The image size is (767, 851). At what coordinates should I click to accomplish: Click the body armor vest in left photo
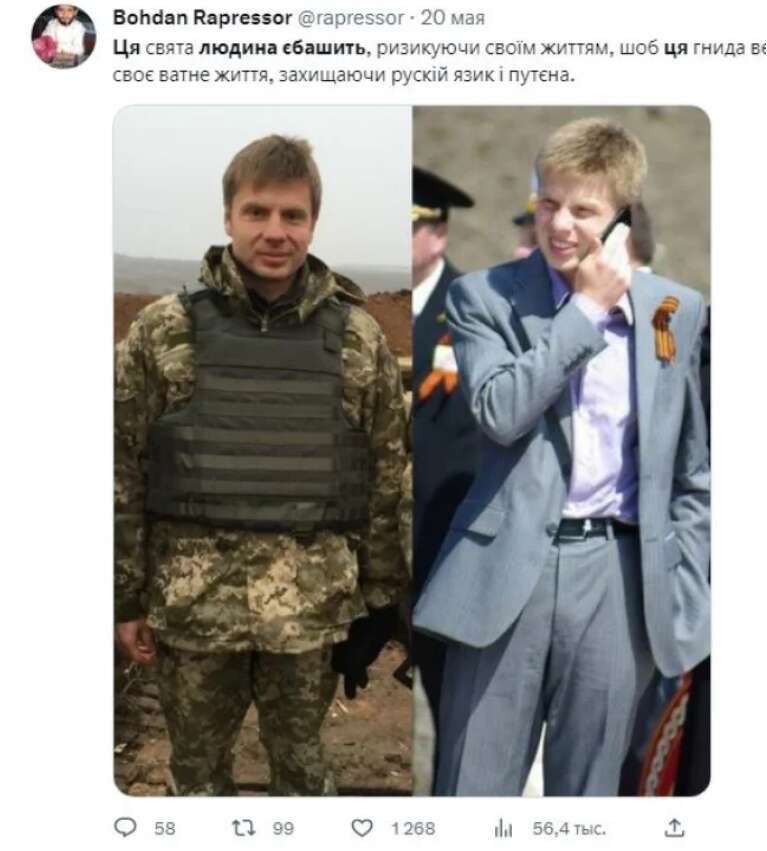click(256, 412)
